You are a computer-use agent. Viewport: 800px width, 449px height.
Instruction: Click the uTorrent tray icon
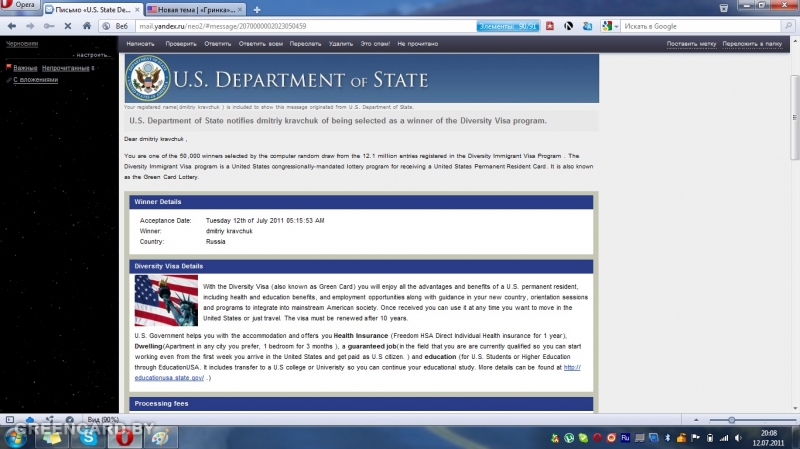click(x=569, y=438)
